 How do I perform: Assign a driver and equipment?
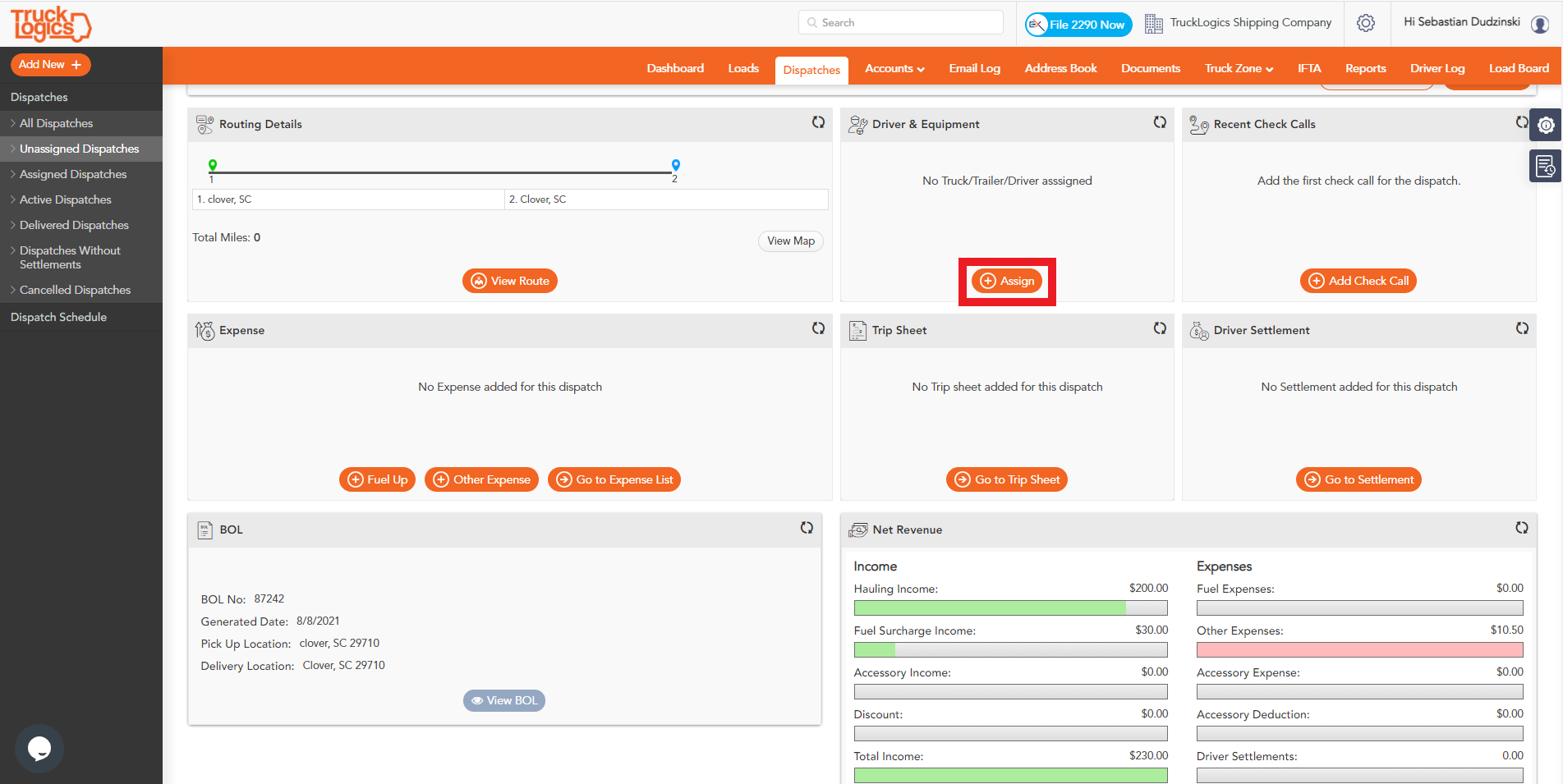[1007, 281]
